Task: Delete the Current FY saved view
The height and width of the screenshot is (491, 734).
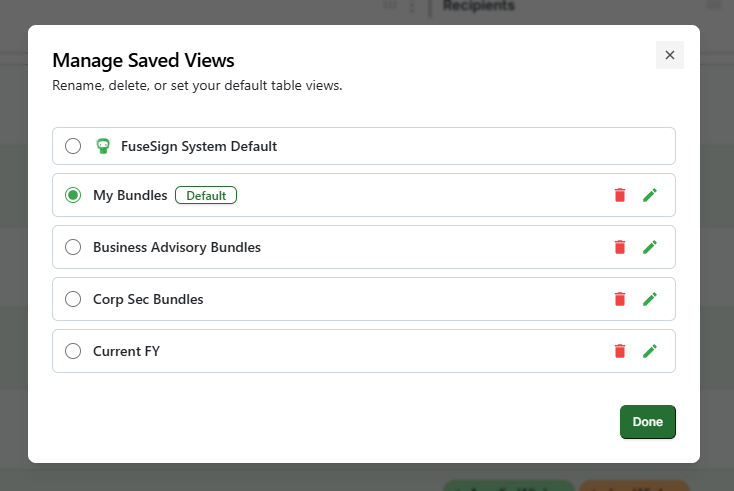Action: pos(620,351)
